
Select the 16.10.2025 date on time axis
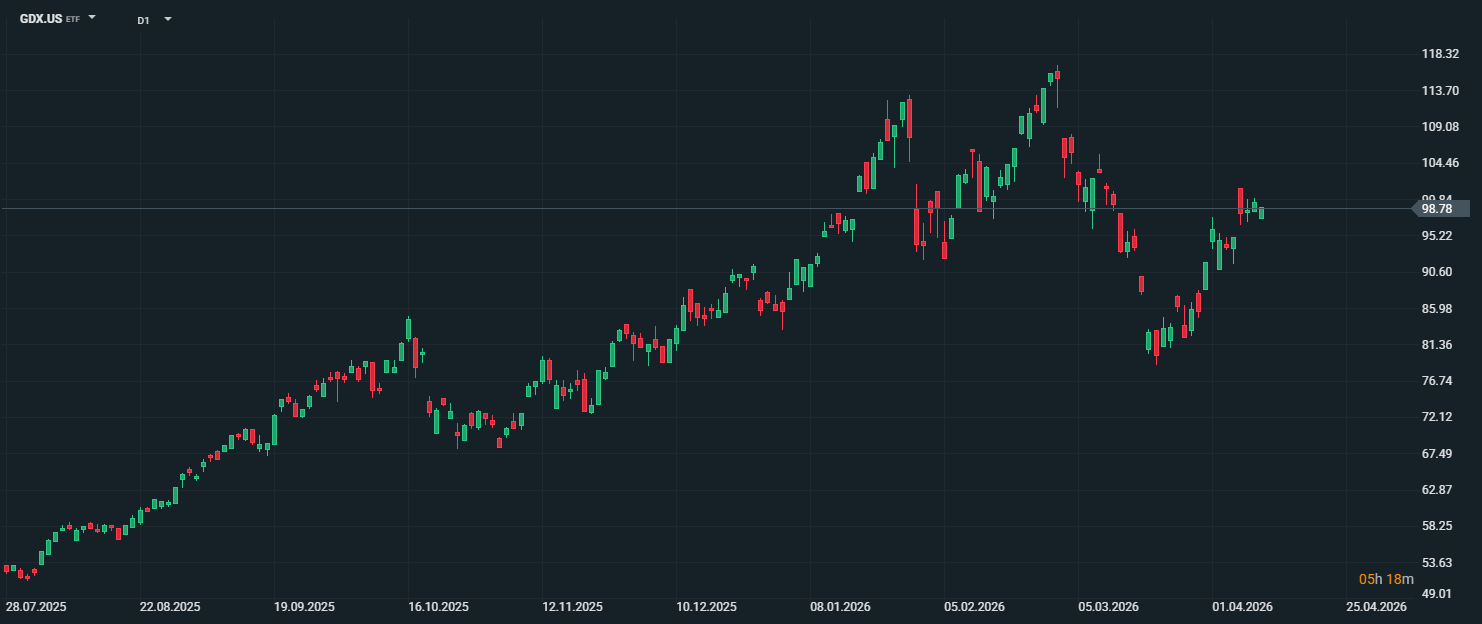(439, 607)
